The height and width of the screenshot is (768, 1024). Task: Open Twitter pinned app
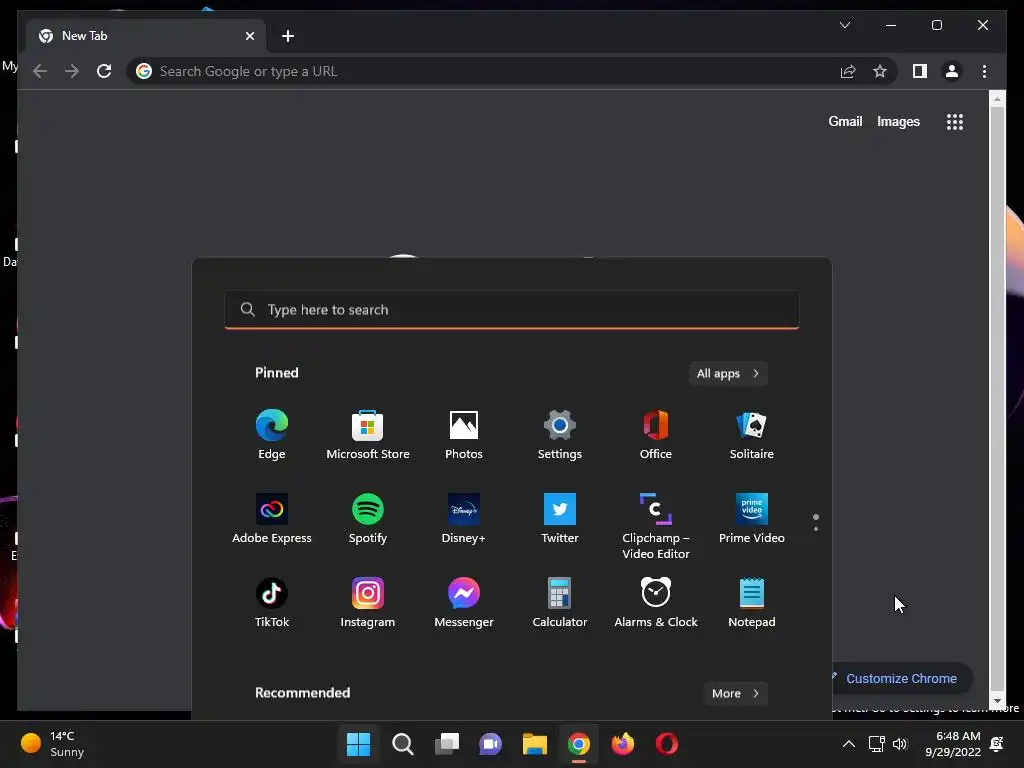click(x=560, y=519)
